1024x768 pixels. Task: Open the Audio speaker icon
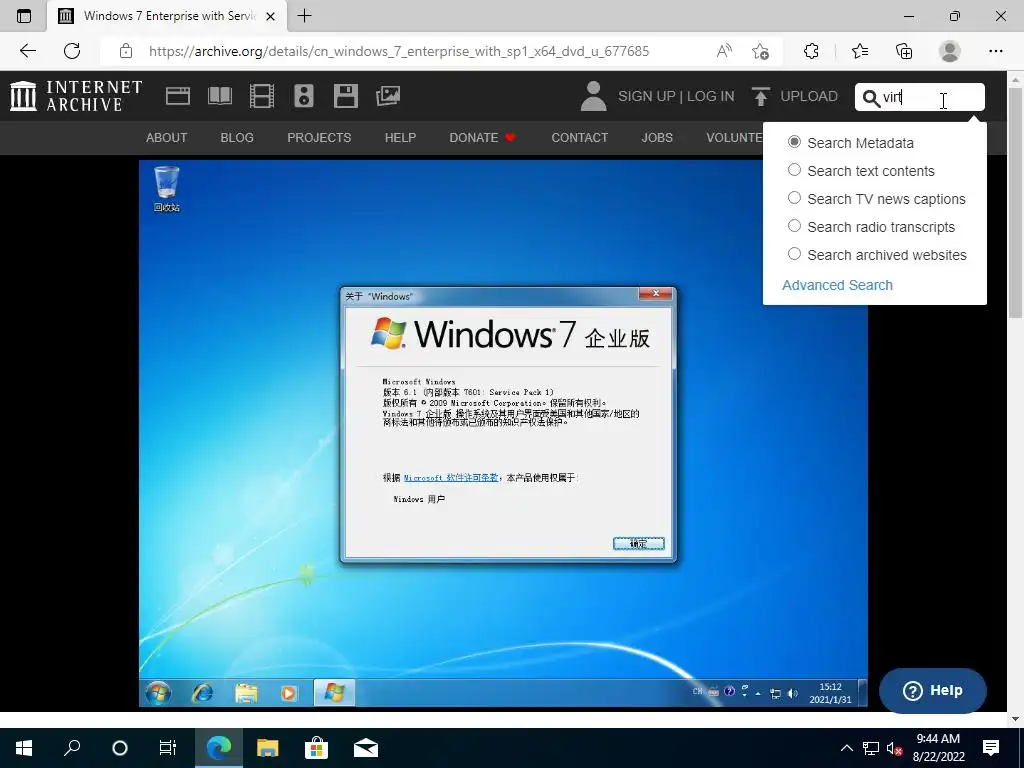pyautogui.click(x=304, y=96)
